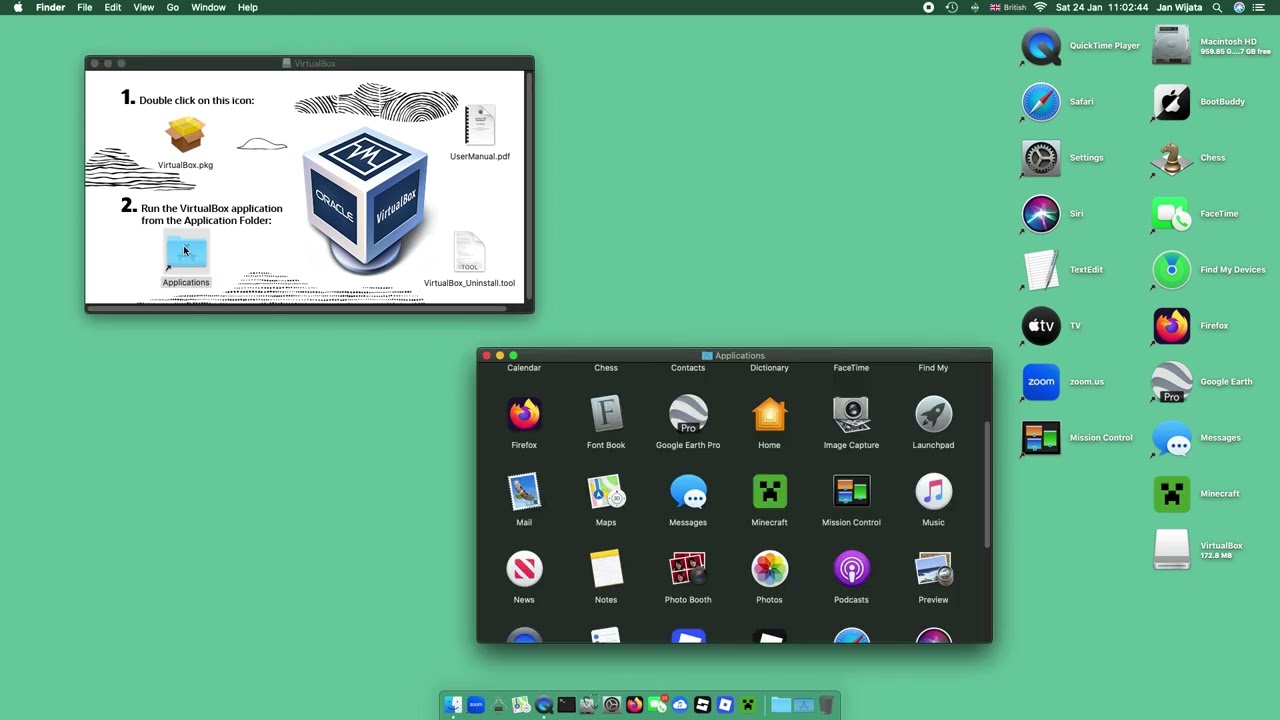Select Minecraft in Applications window
This screenshot has width=1280, height=720.
(x=769, y=491)
